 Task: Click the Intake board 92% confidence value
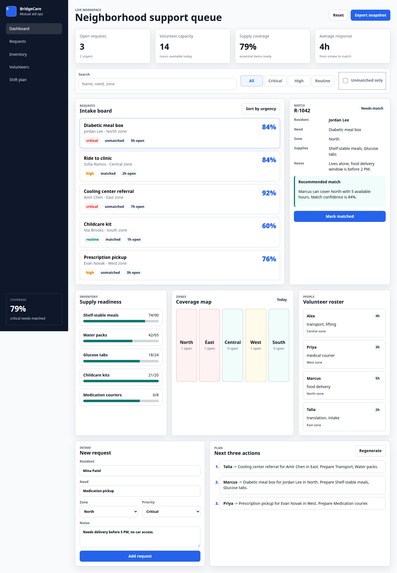269,193
